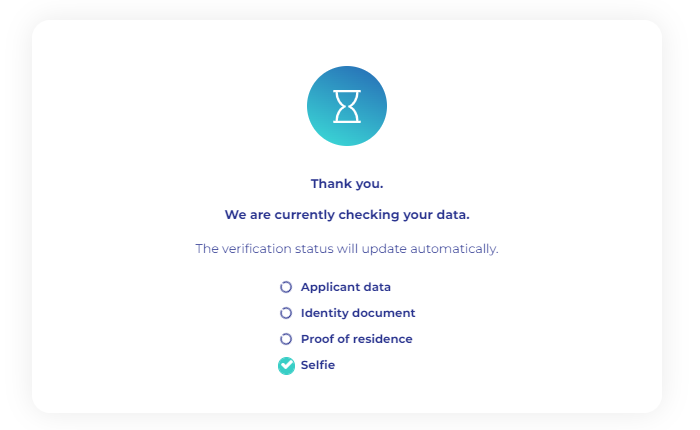Click the Identity document loading spinner
This screenshot has width=700, height=430.
pyautogui.click(x=286, y=313)
